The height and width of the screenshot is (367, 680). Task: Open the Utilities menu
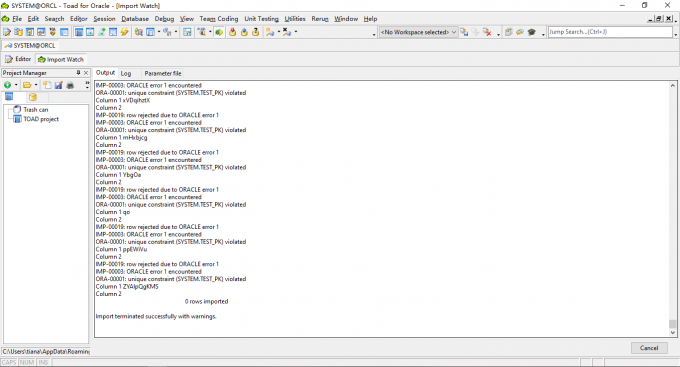tap(295, 19)
